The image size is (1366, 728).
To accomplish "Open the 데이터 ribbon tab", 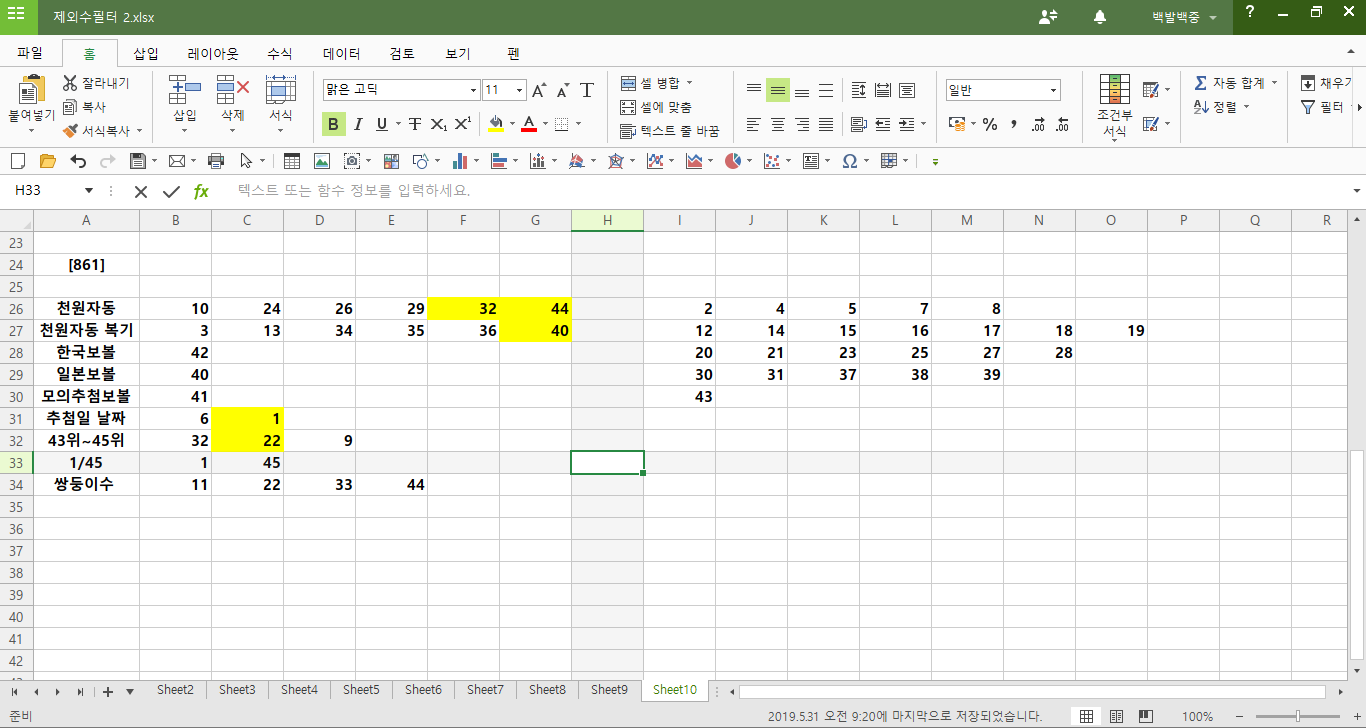I will click(341, 54).
